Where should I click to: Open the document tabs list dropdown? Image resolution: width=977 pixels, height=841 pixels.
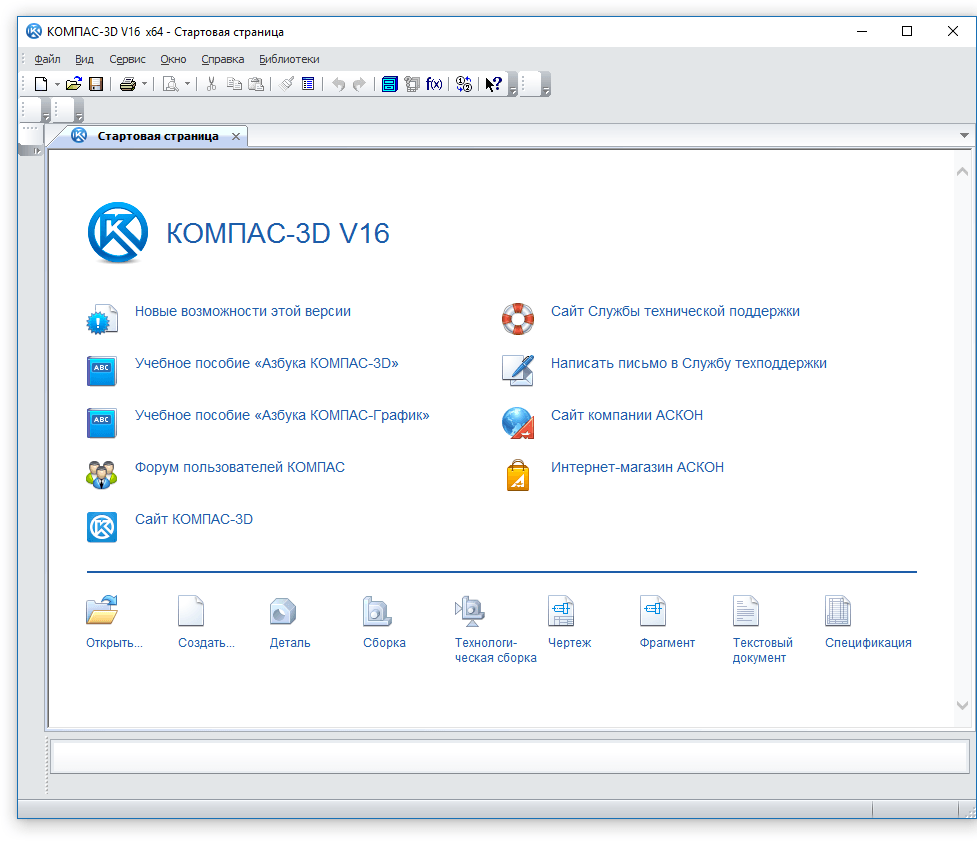(964, 135)
